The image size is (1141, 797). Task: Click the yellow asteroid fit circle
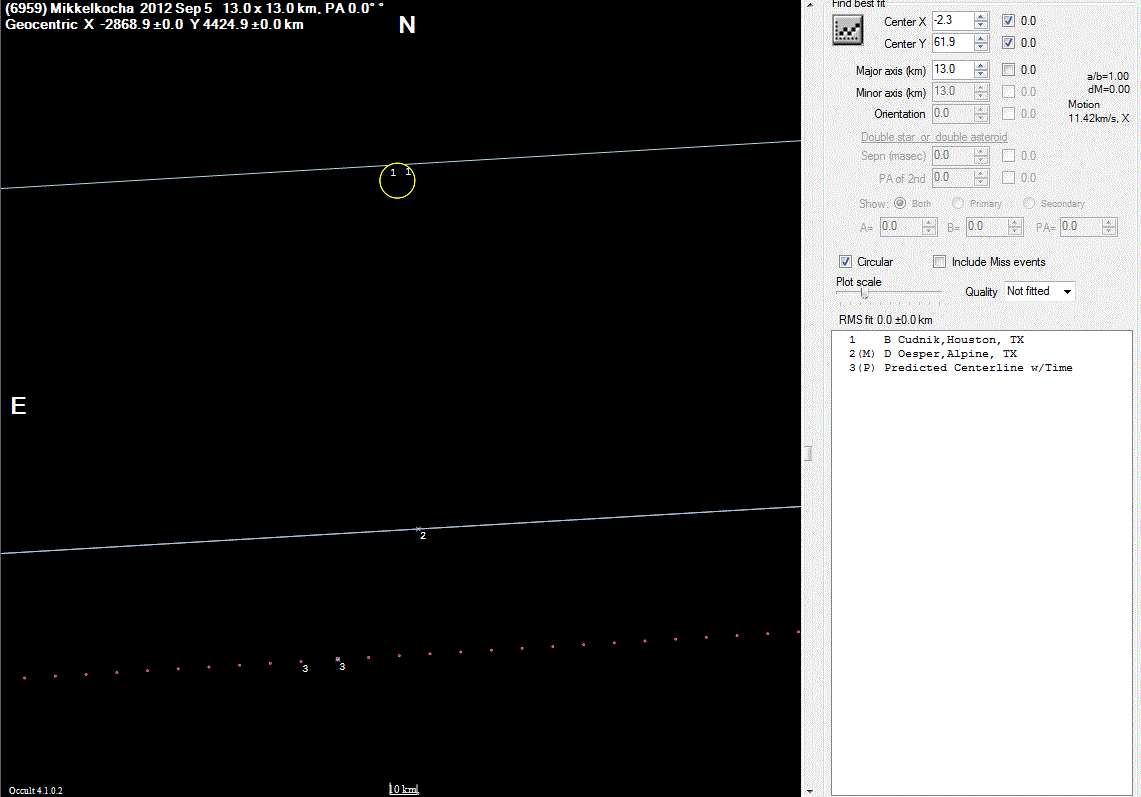pyautogui.click(x=397, y=181)
